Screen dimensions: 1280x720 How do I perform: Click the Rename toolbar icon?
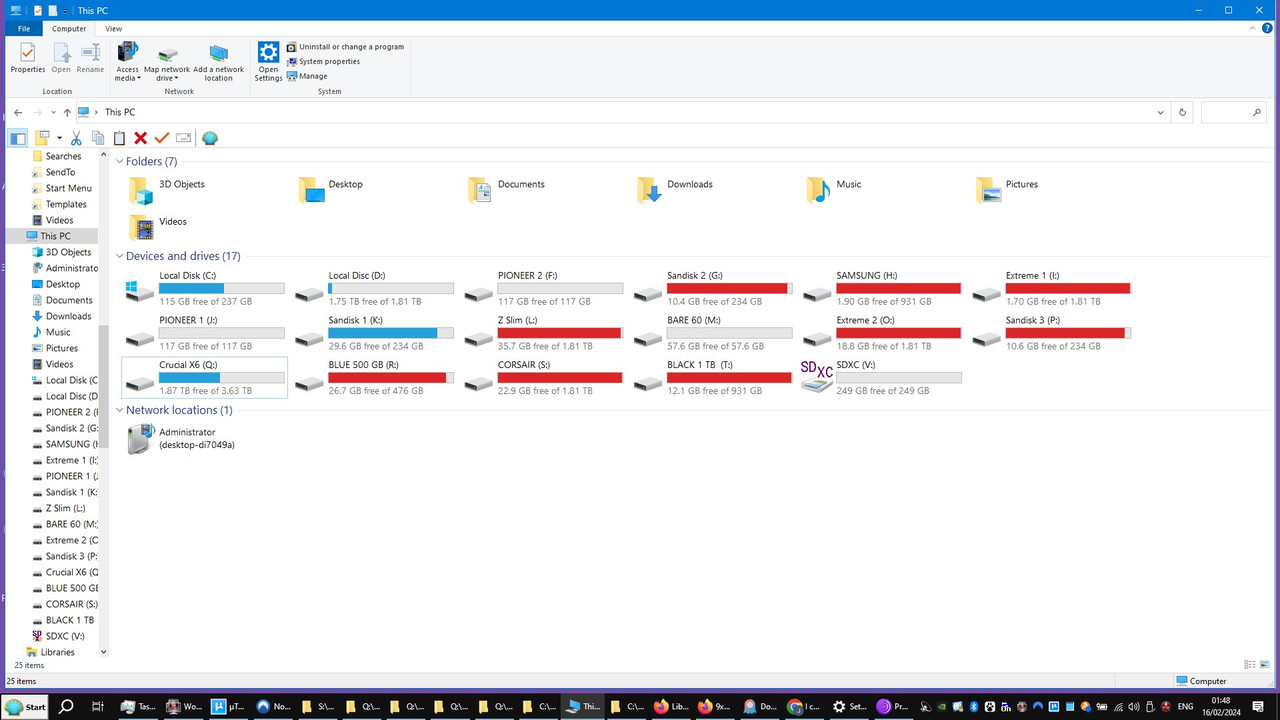pyautogui.click(x=183, y=138)
